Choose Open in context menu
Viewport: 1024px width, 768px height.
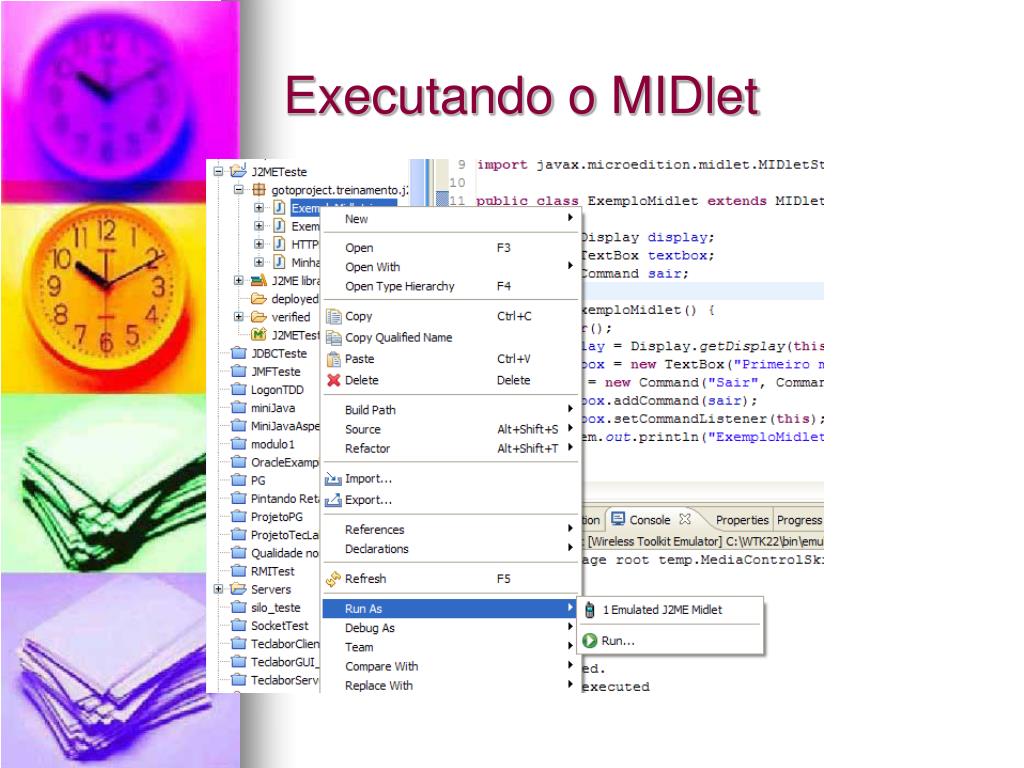click(x=450, y=248)
